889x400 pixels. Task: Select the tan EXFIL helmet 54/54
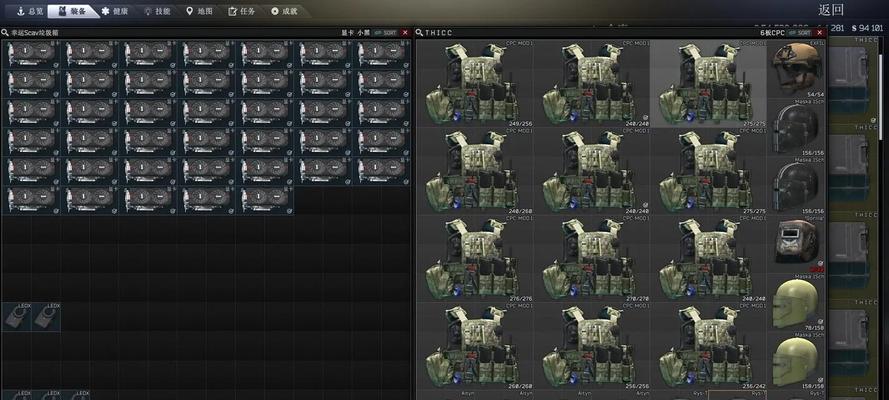[796, 69]
